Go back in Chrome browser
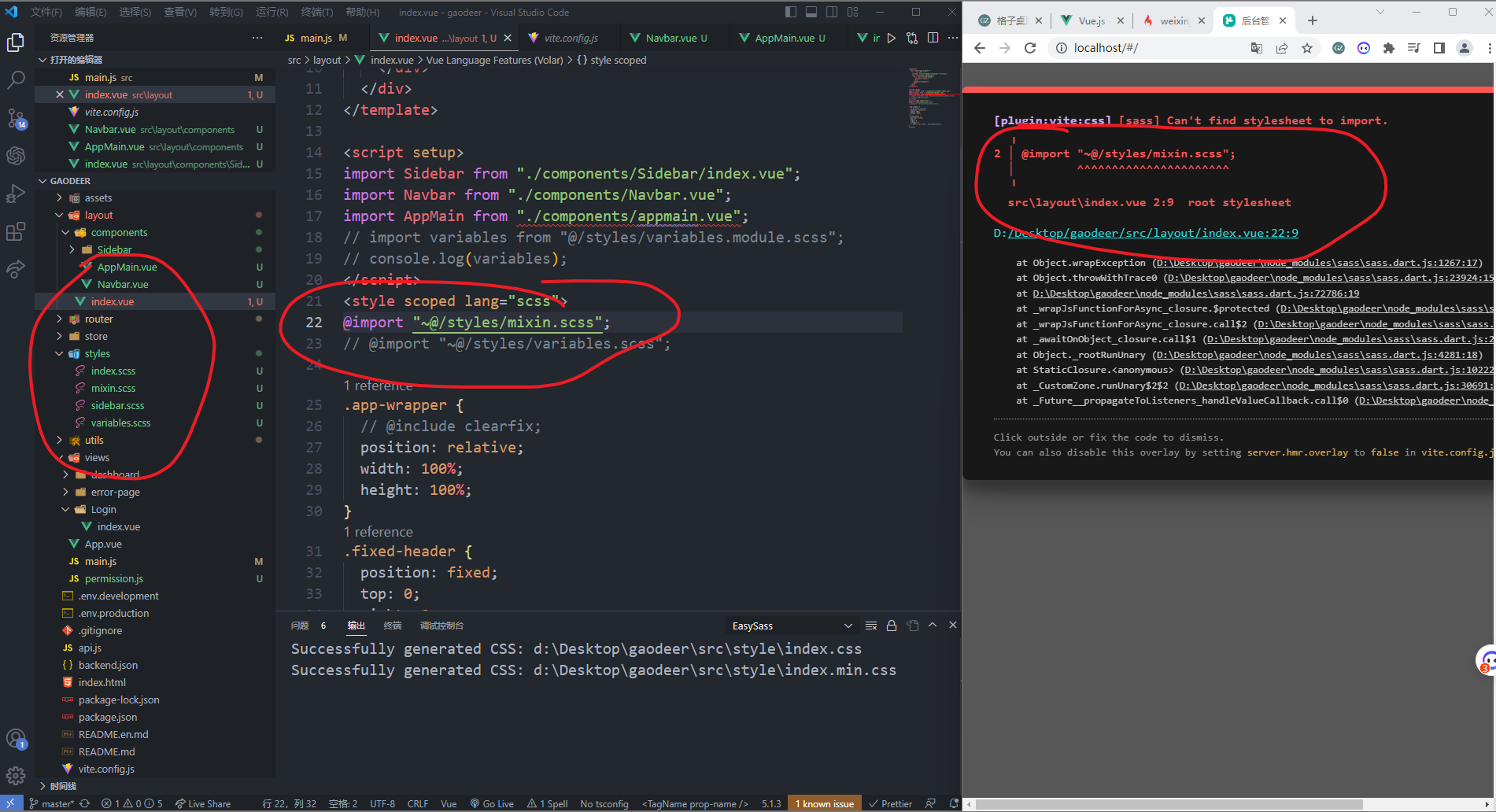The image size is (1496, 812). 980,48
